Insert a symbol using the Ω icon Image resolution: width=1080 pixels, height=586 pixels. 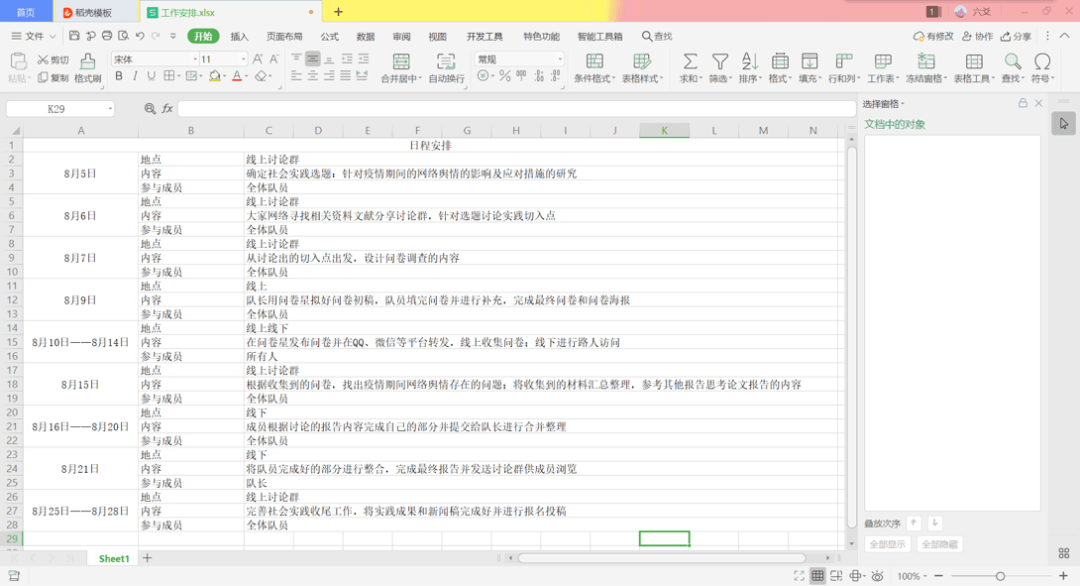click(x=1042, y=63)
